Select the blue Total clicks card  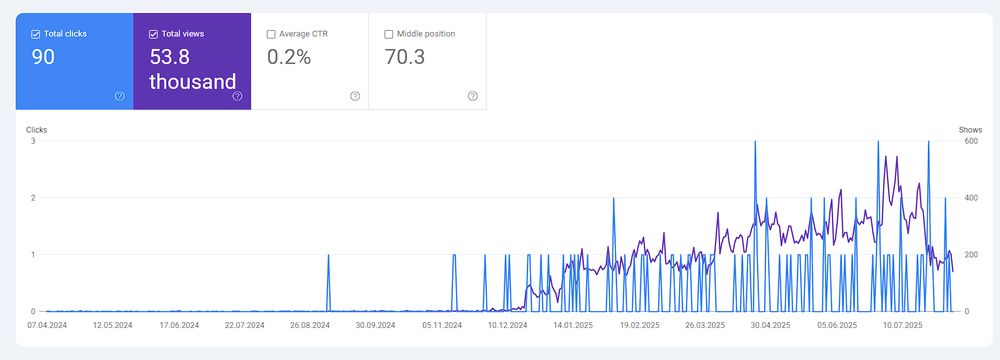[75, 61]
